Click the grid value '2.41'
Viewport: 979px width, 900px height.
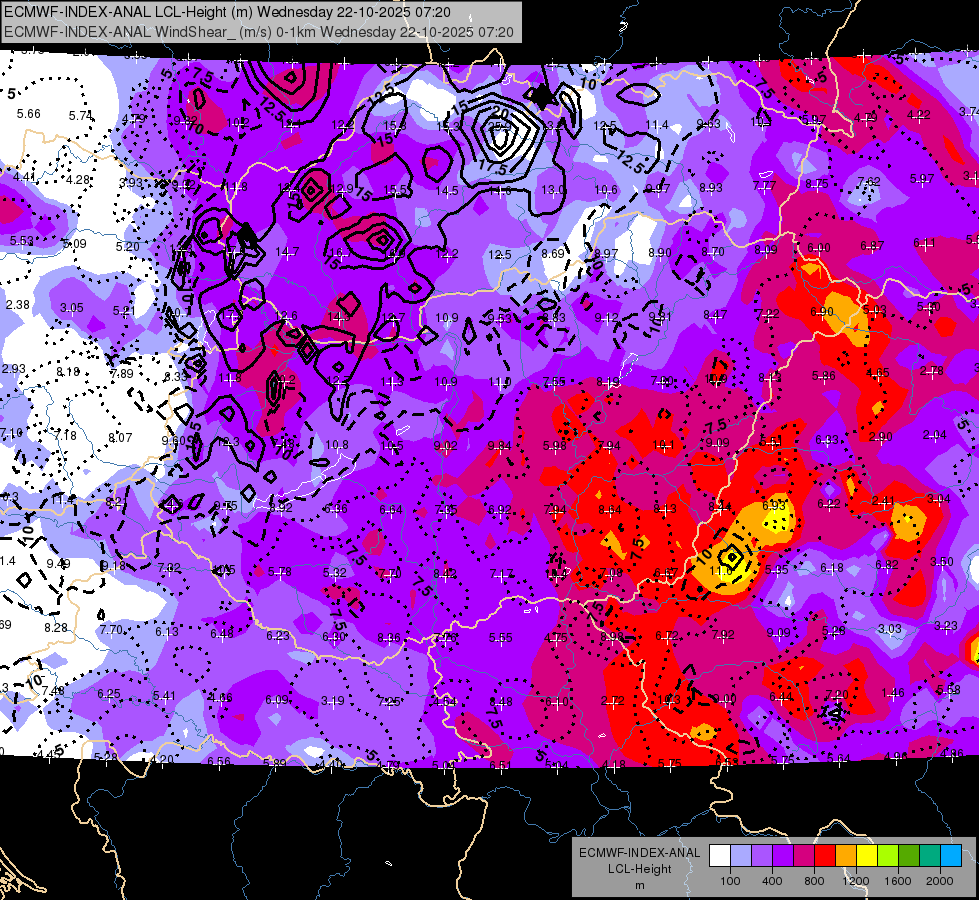click(x=883, y=500)
